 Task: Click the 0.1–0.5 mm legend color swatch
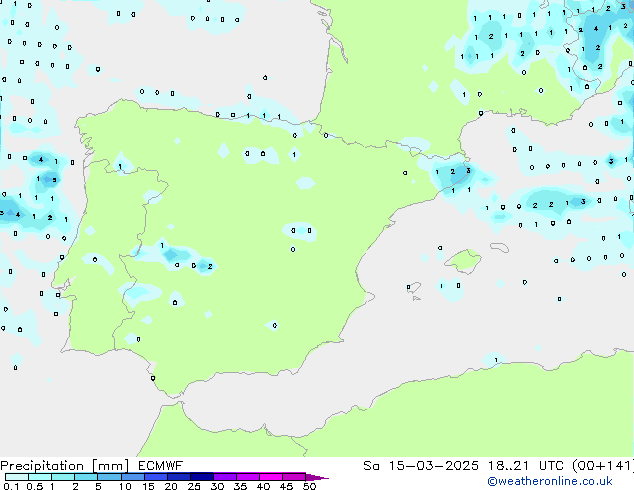click(17, 477)
